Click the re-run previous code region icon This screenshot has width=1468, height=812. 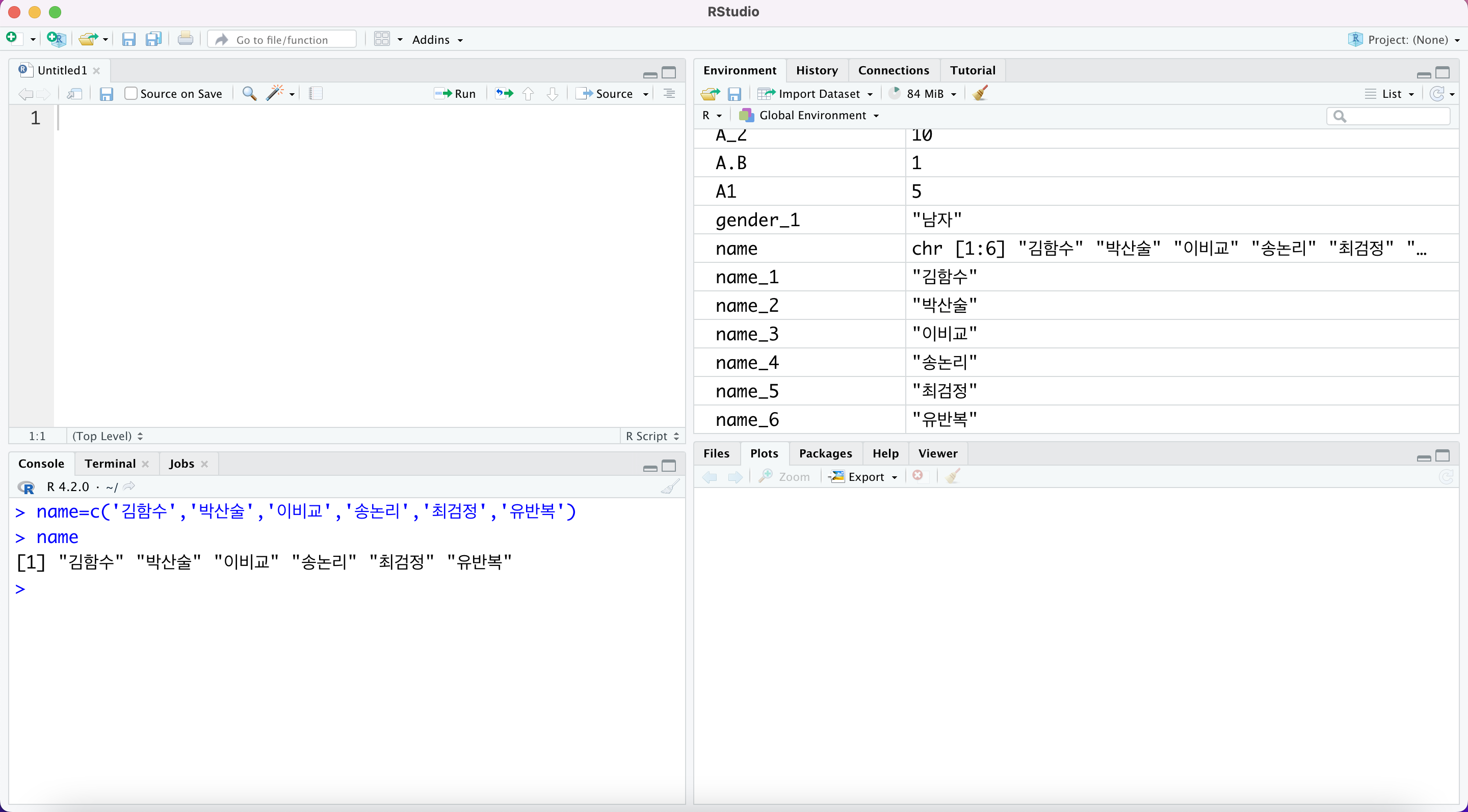click(504, 94)
